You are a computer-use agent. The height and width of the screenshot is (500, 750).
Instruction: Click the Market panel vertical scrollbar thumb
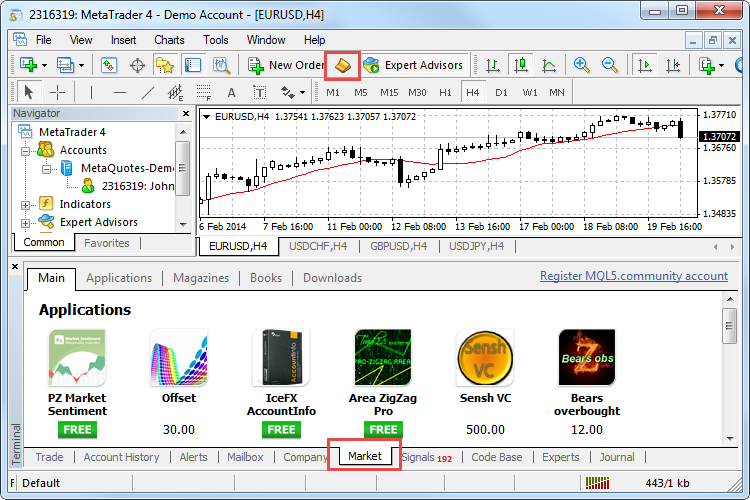[729, 326]
